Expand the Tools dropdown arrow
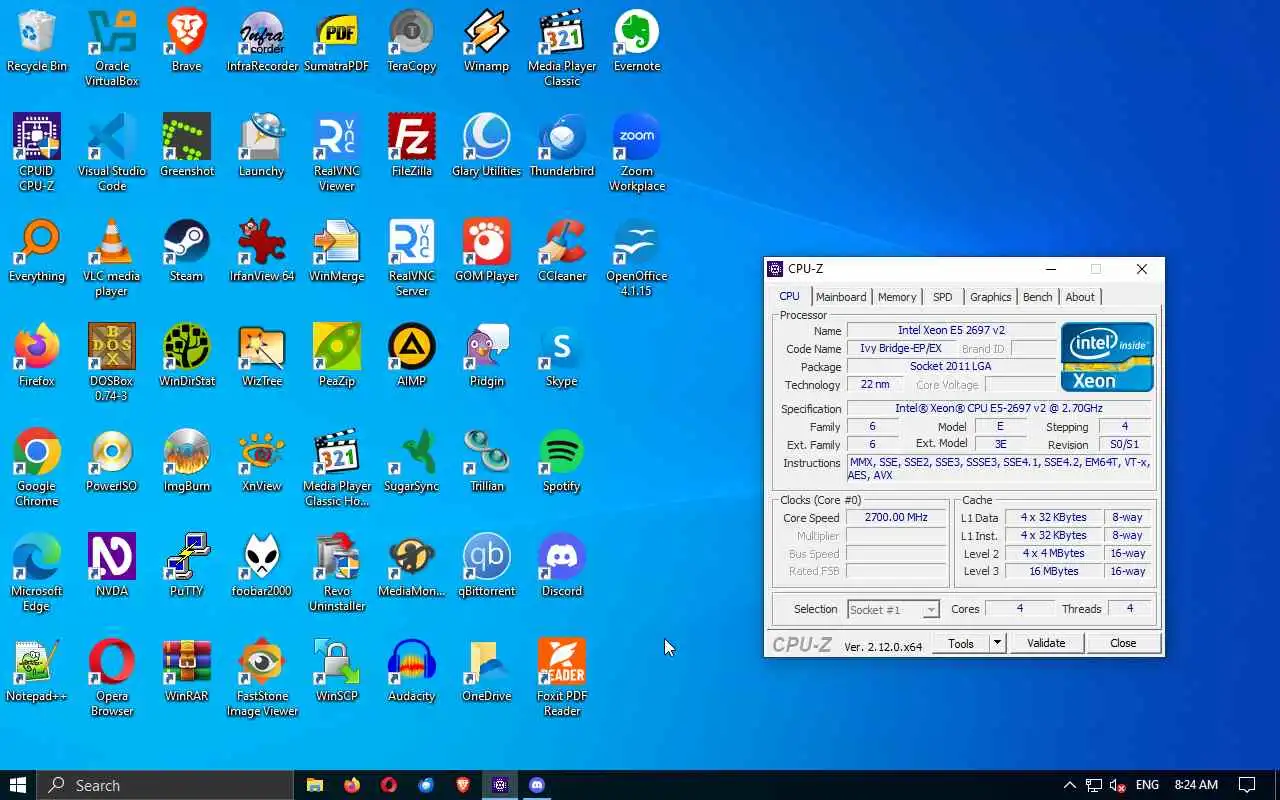The height and width of the screenshot is (800, 1280). (997, 643)
